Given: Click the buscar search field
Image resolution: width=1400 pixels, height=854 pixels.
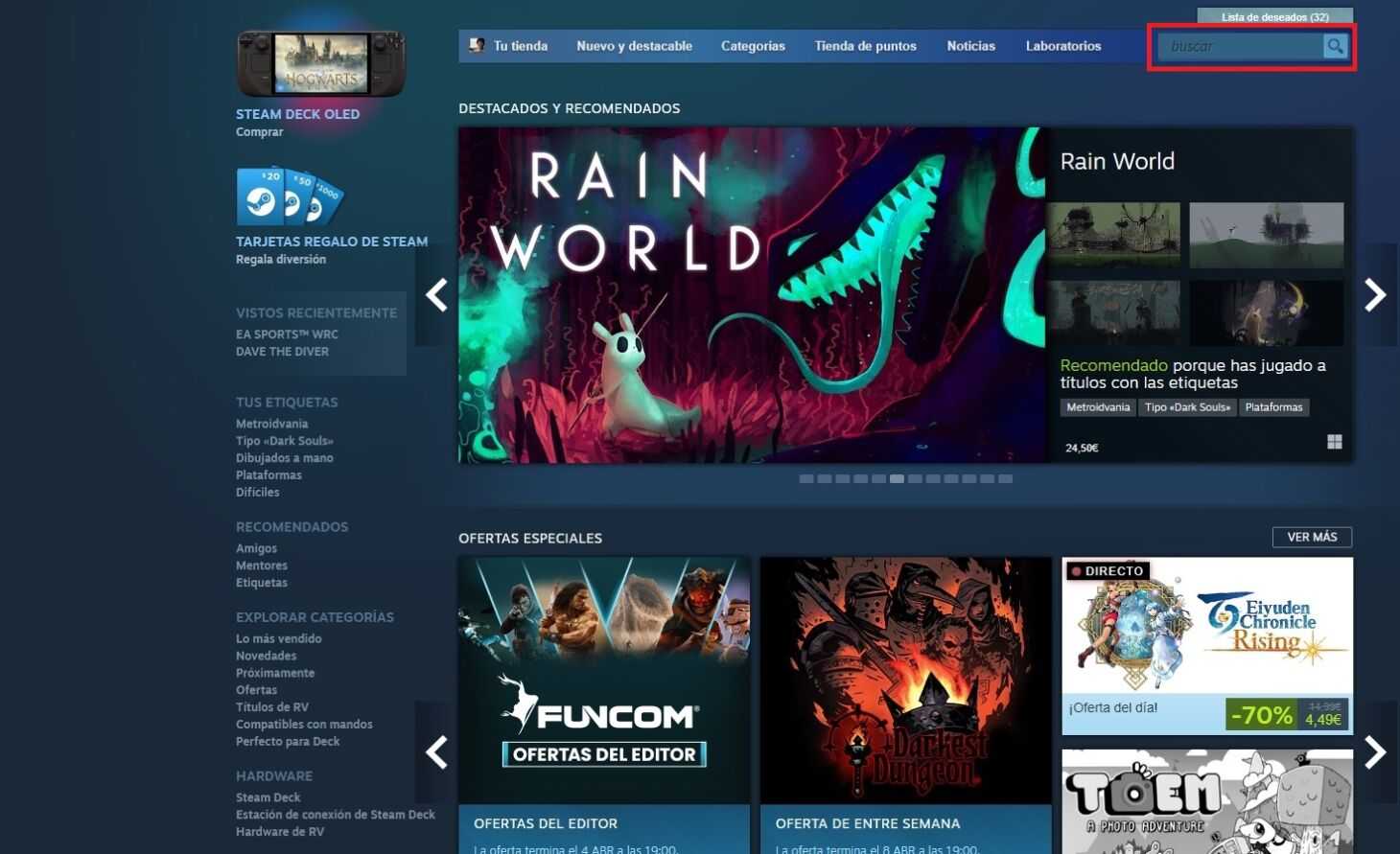Looking at the screenshot, I should [x=1241, y=46].
